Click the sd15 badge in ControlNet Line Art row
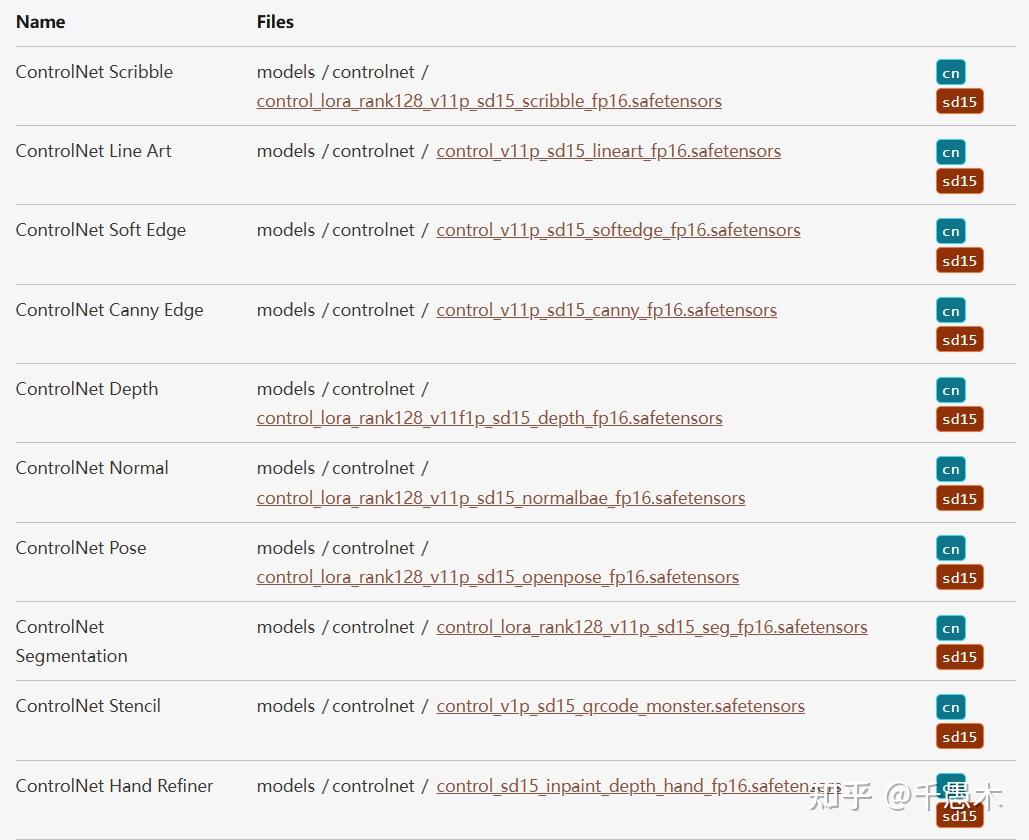The height and width of the screenshot is (840, 1029). click(959, 181)
